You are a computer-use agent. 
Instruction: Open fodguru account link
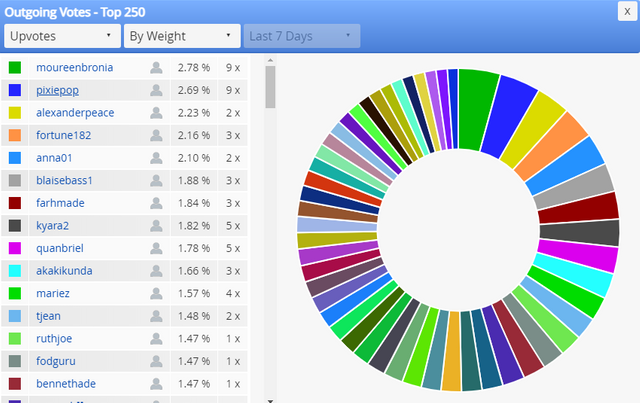(x=56, y=361)
